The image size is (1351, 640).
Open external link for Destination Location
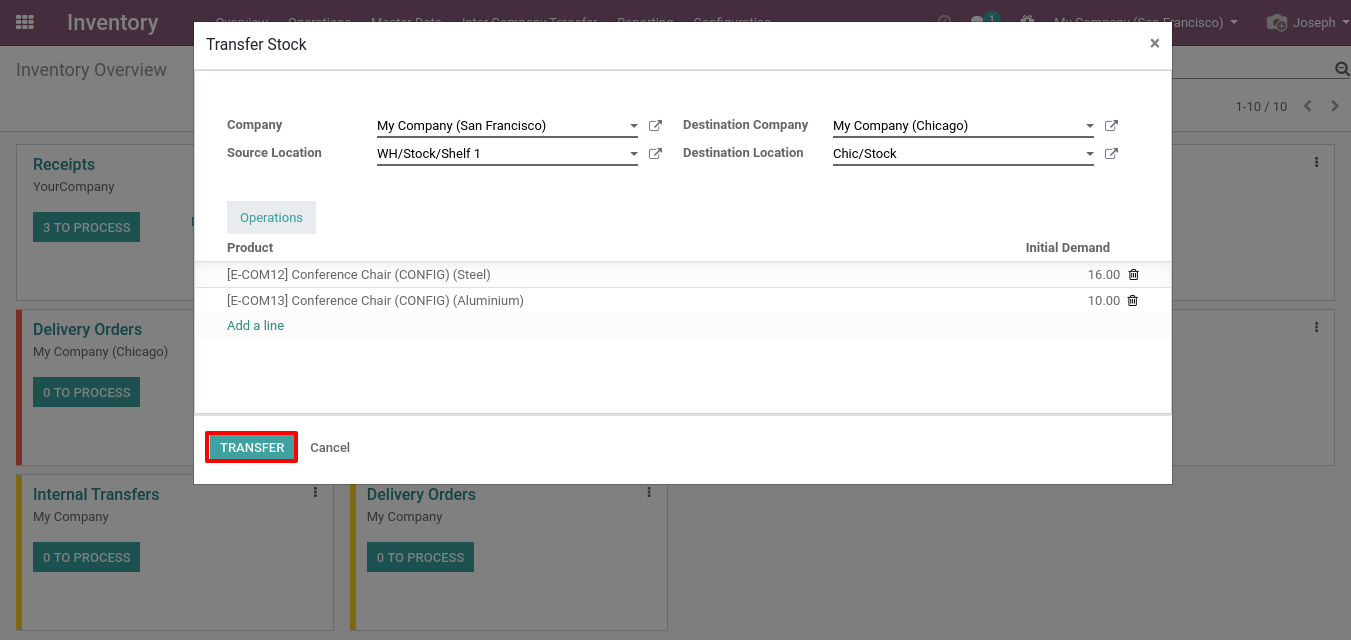click(1111, 154)
